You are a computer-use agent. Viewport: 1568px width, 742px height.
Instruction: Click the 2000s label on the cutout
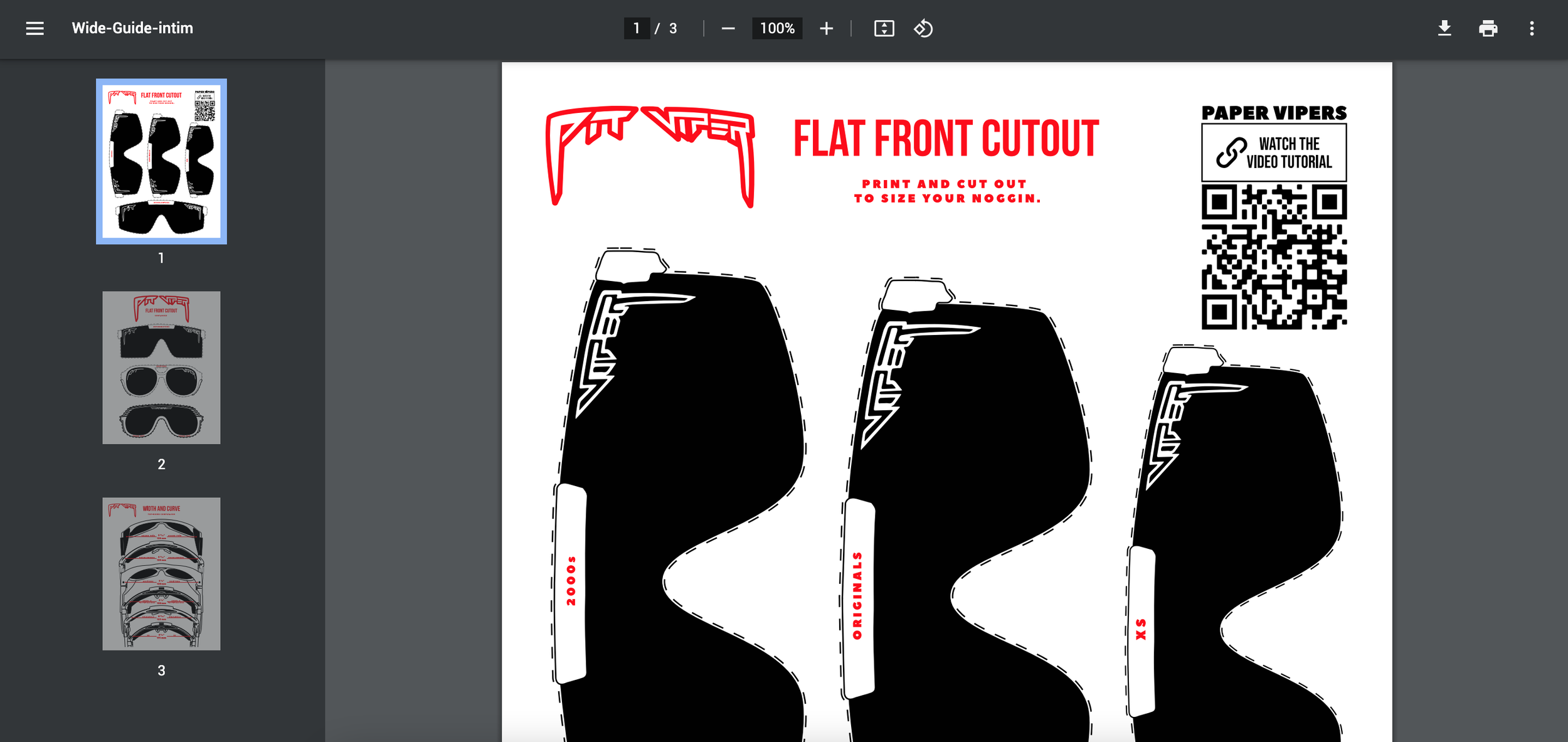click(571, 580)
